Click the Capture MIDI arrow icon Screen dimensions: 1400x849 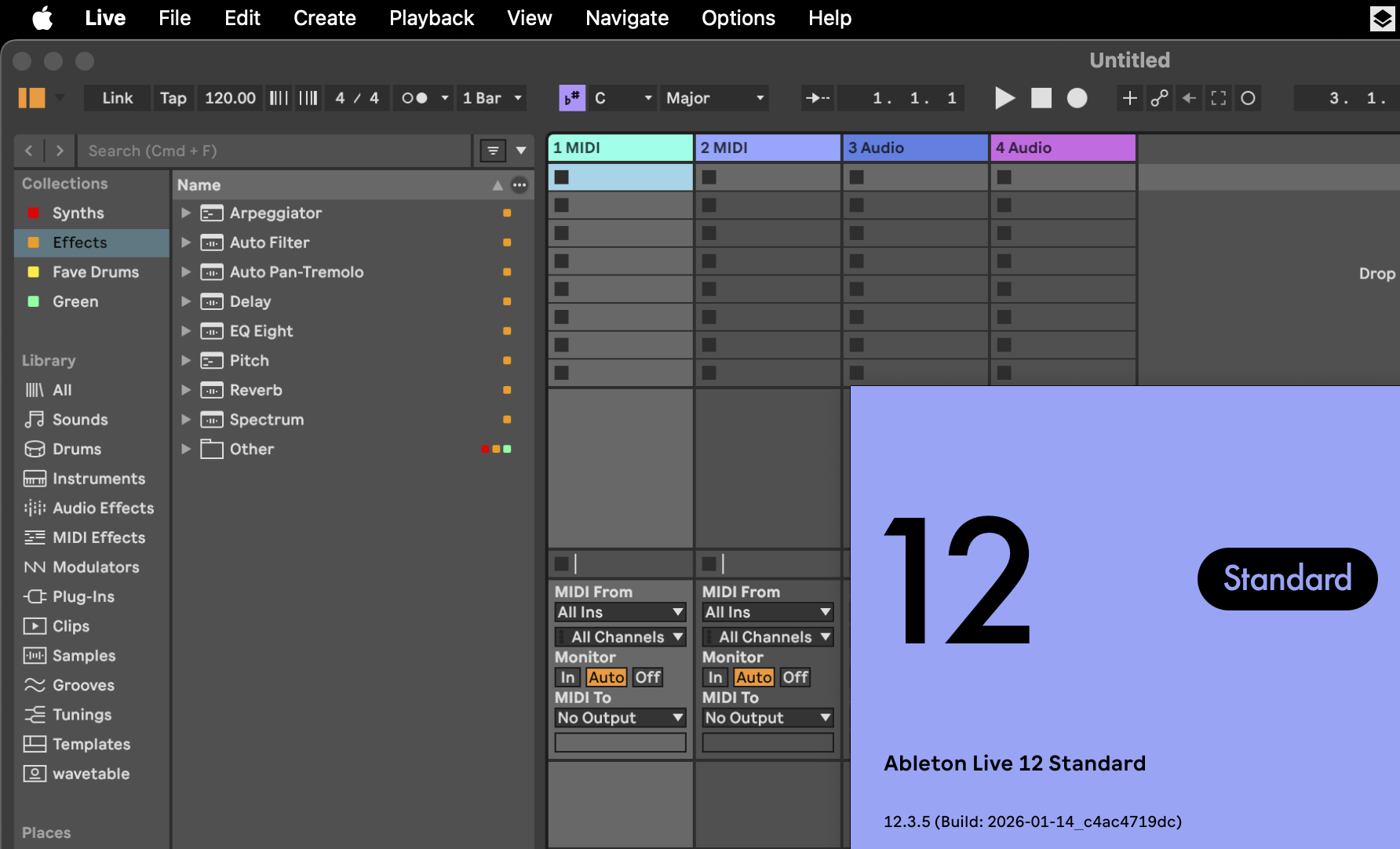pos(817,98)
